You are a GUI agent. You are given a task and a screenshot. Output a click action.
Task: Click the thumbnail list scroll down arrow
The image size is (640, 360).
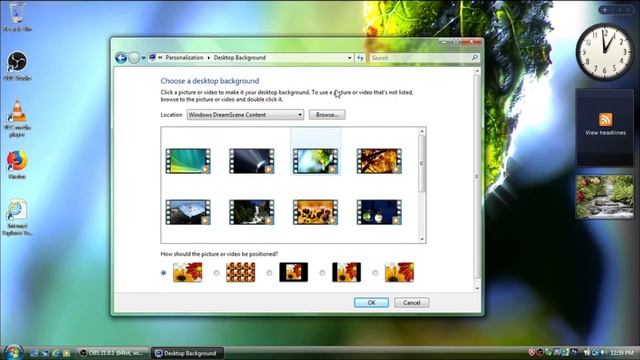pos(422,239)
